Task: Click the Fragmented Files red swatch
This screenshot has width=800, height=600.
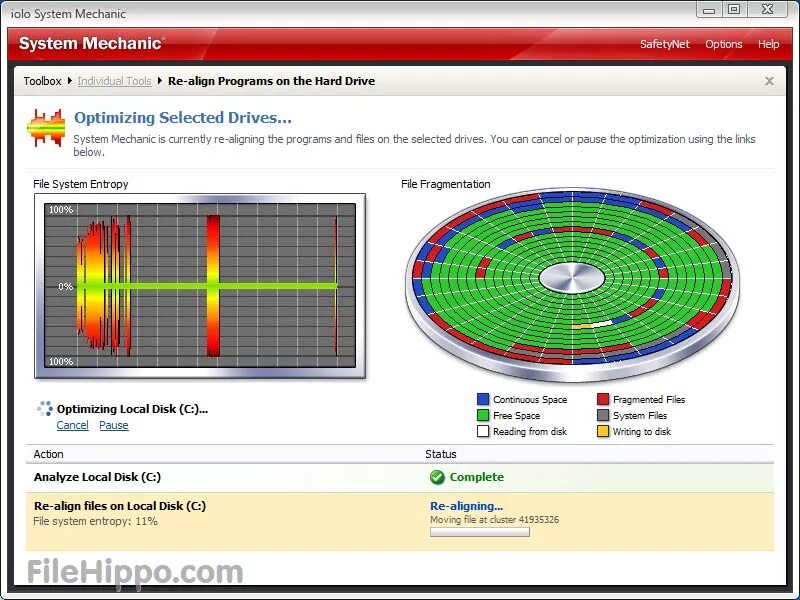Action: 603,399
